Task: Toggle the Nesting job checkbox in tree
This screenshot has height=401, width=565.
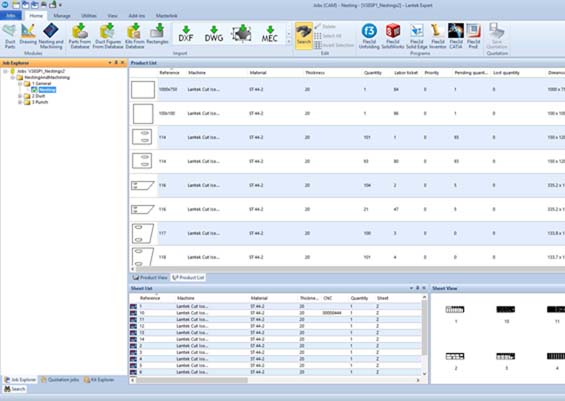Action: coord(34,90)
